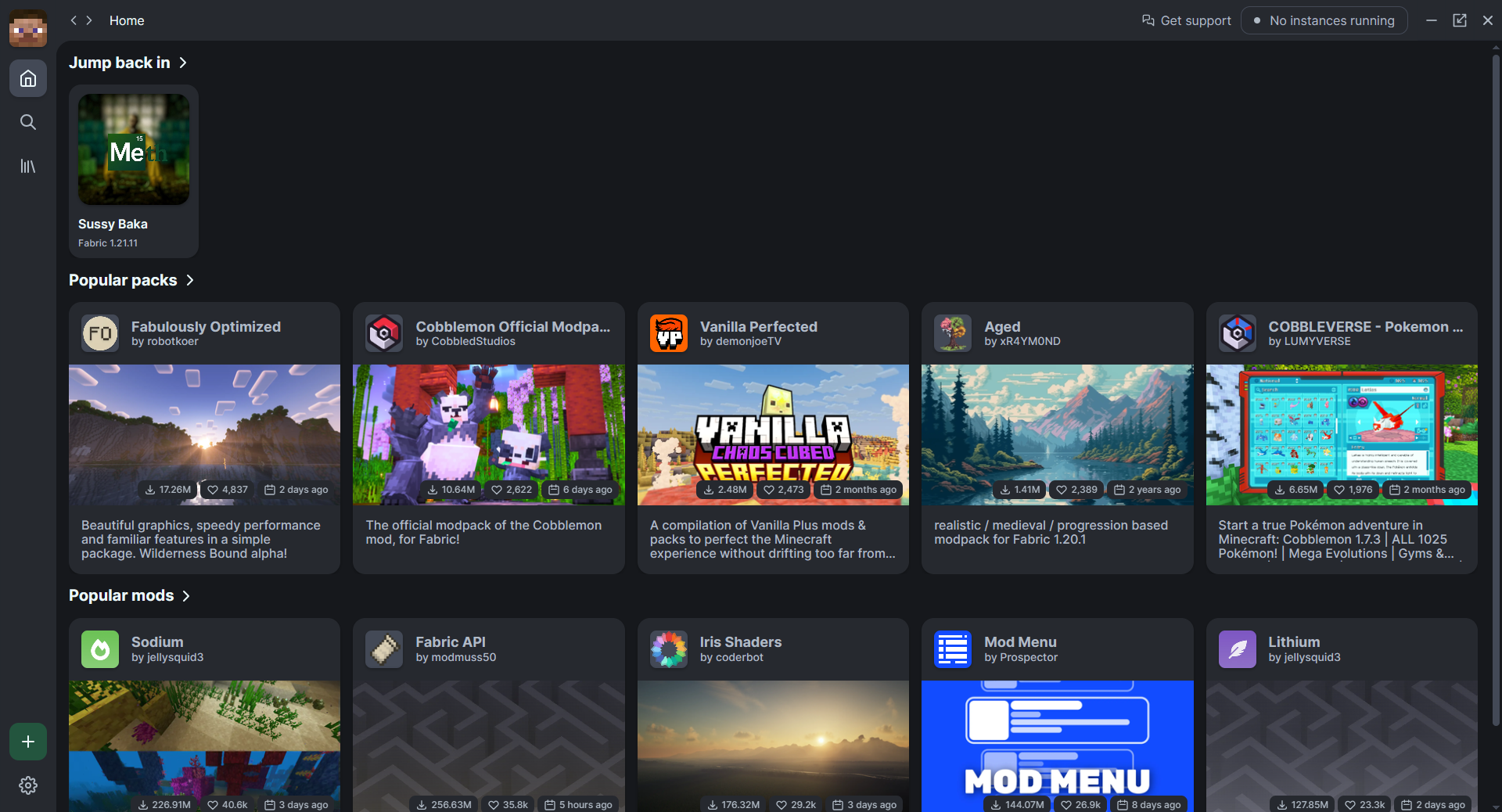The width and height of the screenshot is (1502, 812).
Task: Click the 1,976 followers badge
Action: tap(1353, 490)
